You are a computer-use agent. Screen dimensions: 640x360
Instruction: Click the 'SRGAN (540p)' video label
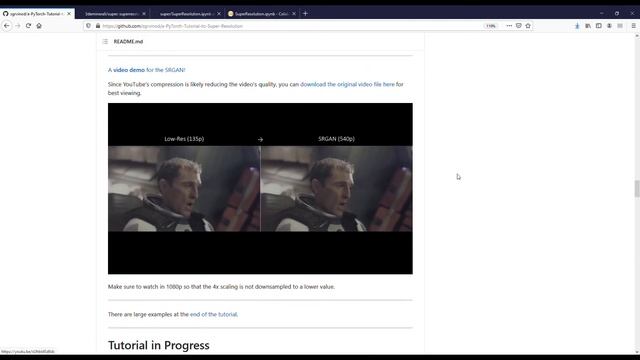click(336, 139)
